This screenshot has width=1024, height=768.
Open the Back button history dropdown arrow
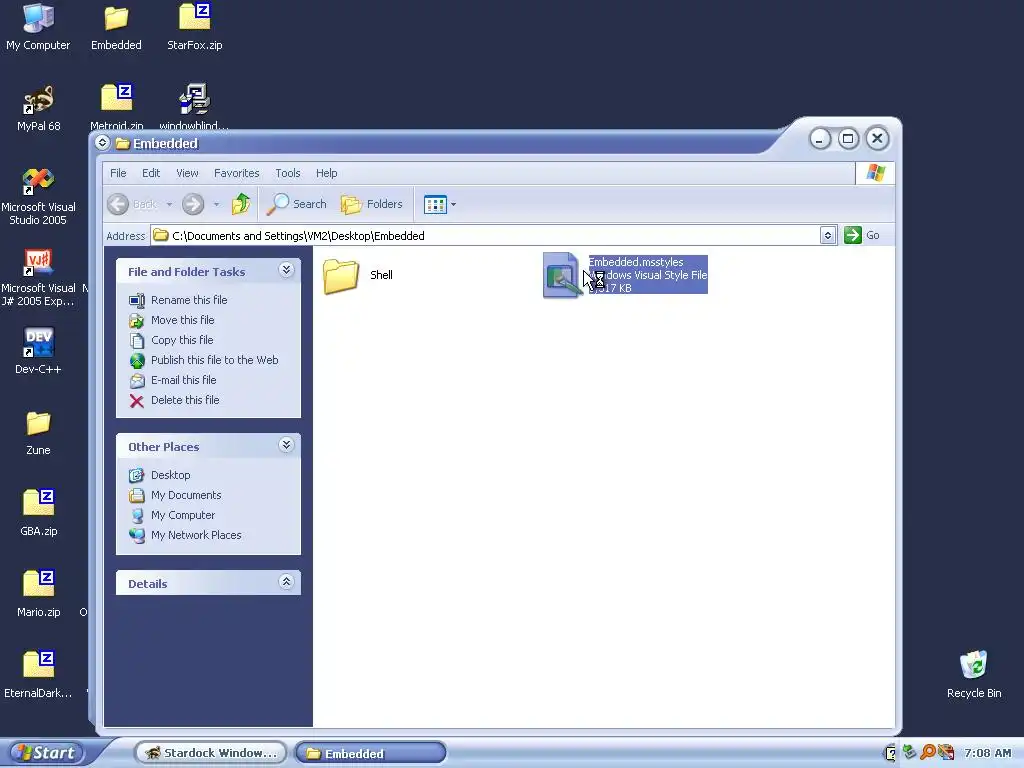coord(169,204)
